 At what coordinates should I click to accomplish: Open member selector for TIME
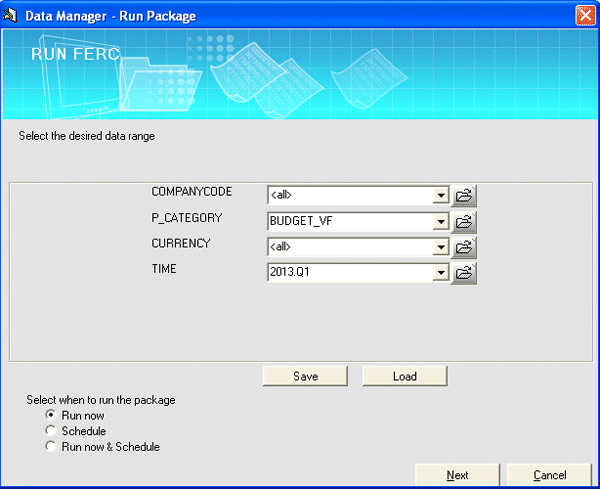coord(464,273)
